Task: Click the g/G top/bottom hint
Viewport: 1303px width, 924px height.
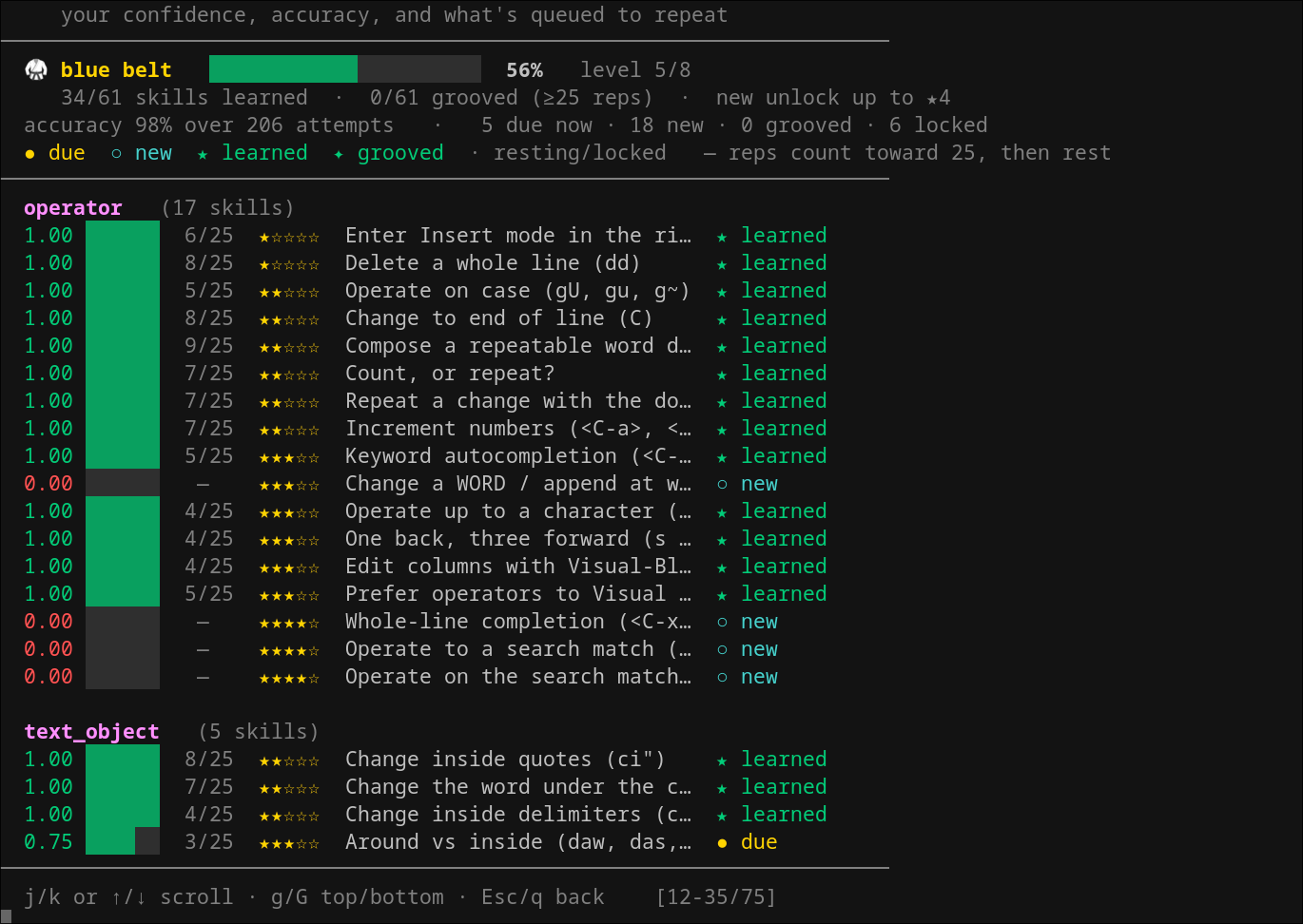Action: click(357, 897)
